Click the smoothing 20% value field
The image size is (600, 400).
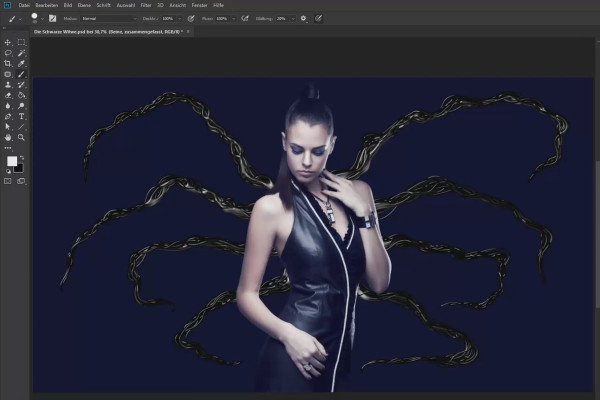click(x=283, y=19)
